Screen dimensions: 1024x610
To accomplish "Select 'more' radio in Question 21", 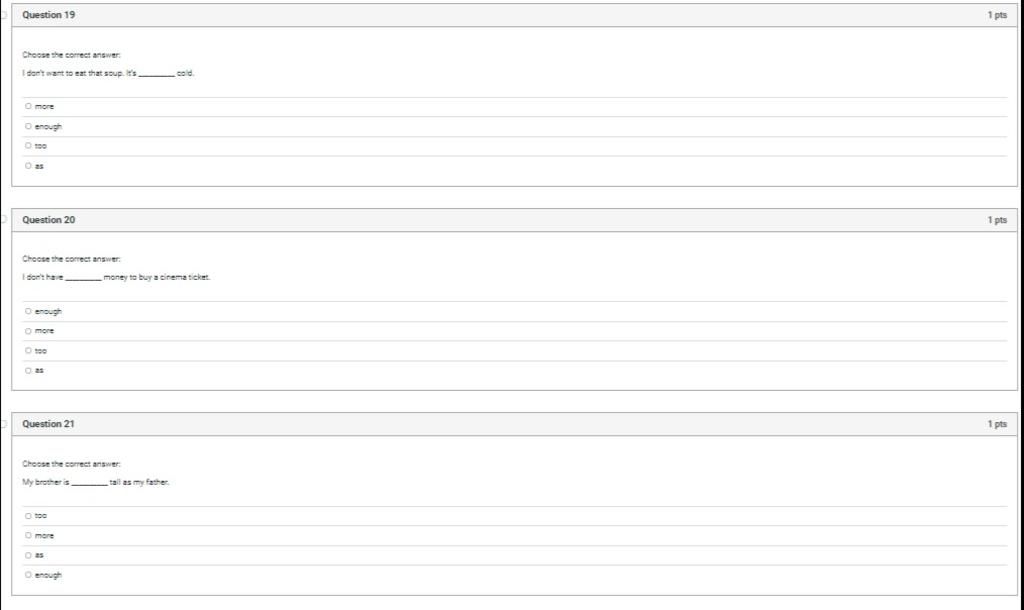I will tap(28, 536).
